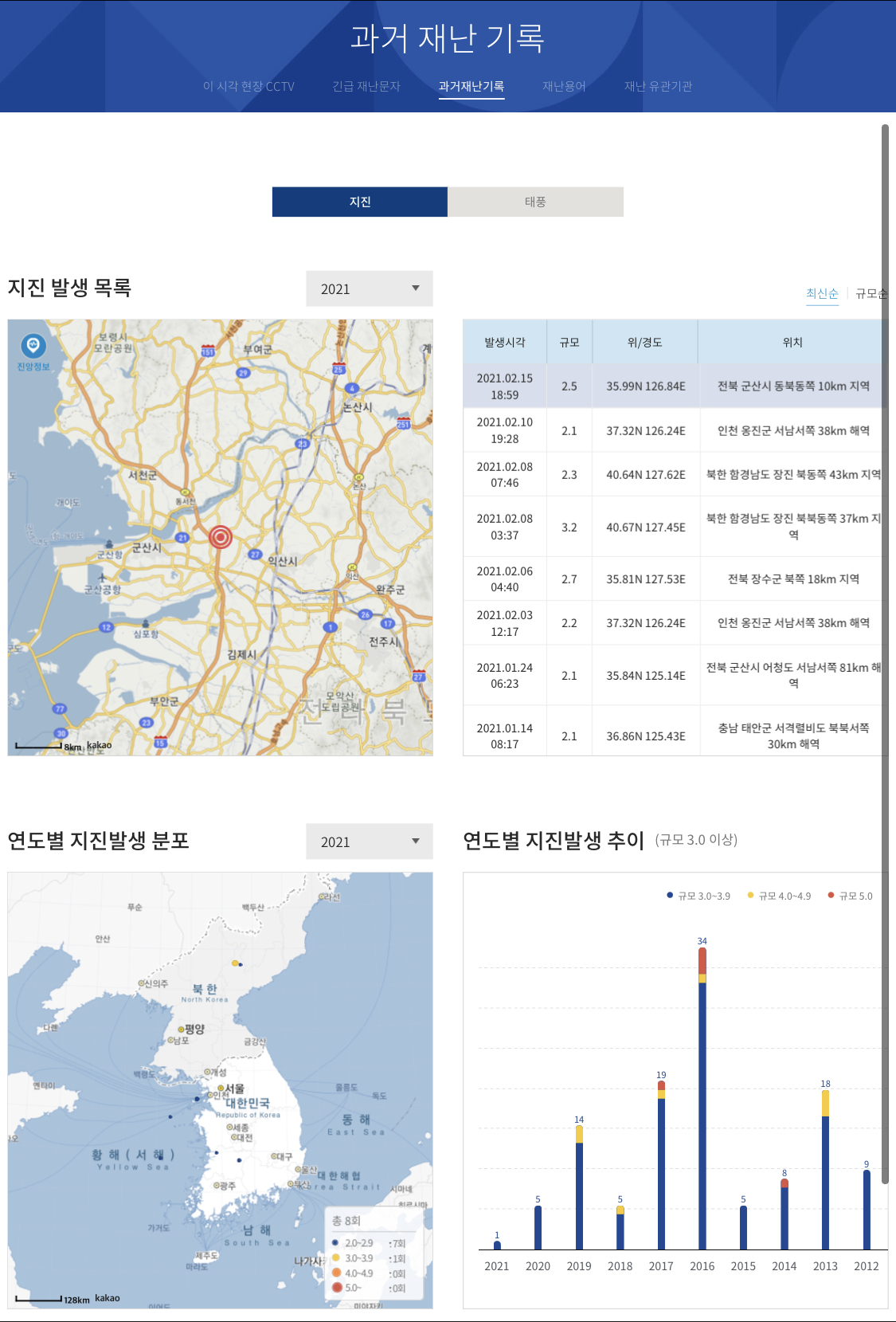Click the 2013 bar in trend chart
Viewport: 896px width, 1322px height.
click(x=825, y=1170)
